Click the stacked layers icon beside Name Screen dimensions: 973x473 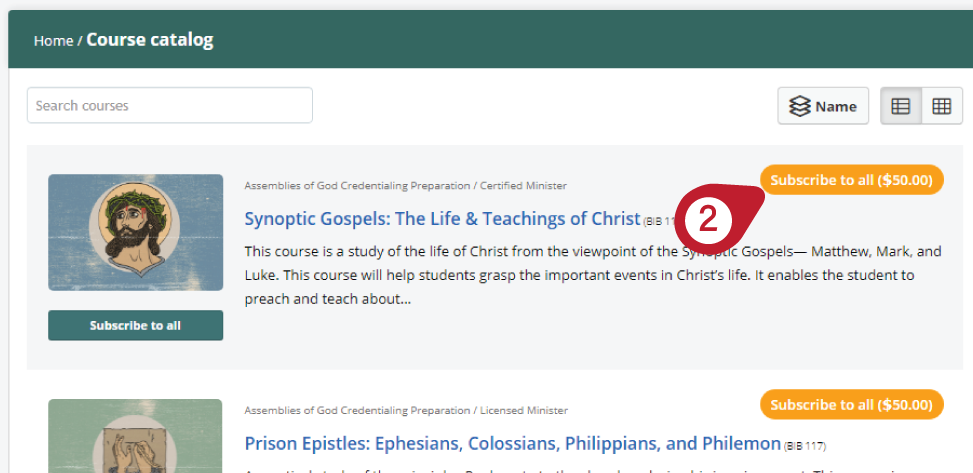click(x=799, y=106)
